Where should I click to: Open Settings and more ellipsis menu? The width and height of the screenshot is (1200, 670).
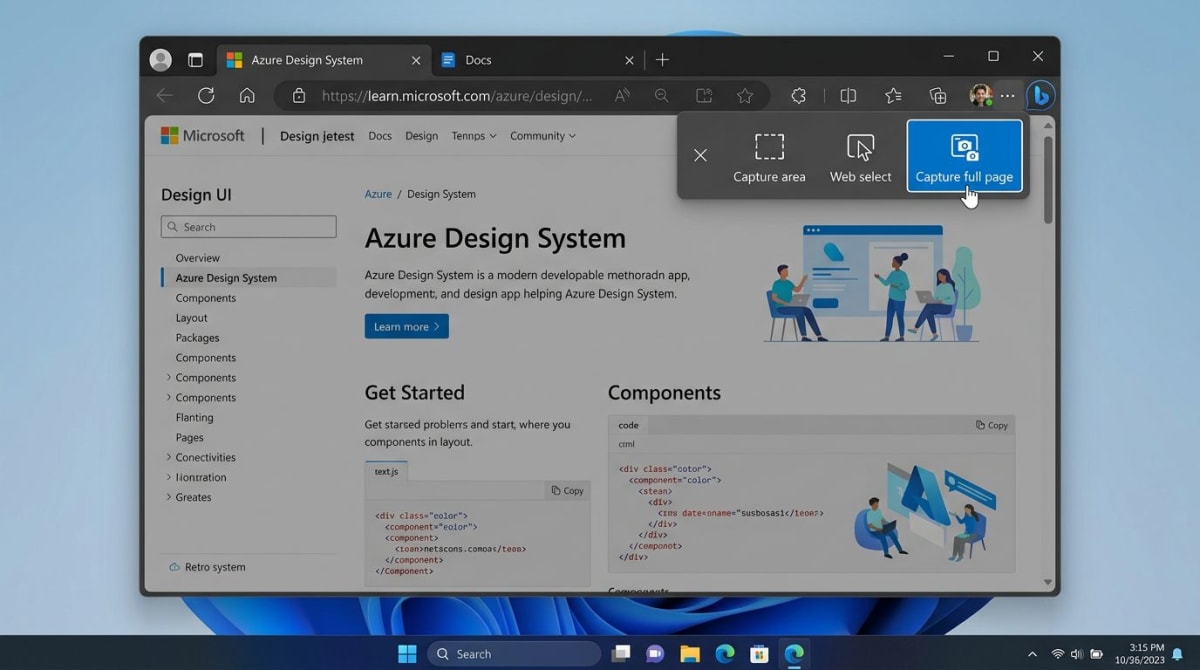click(x=1008, y=96)
